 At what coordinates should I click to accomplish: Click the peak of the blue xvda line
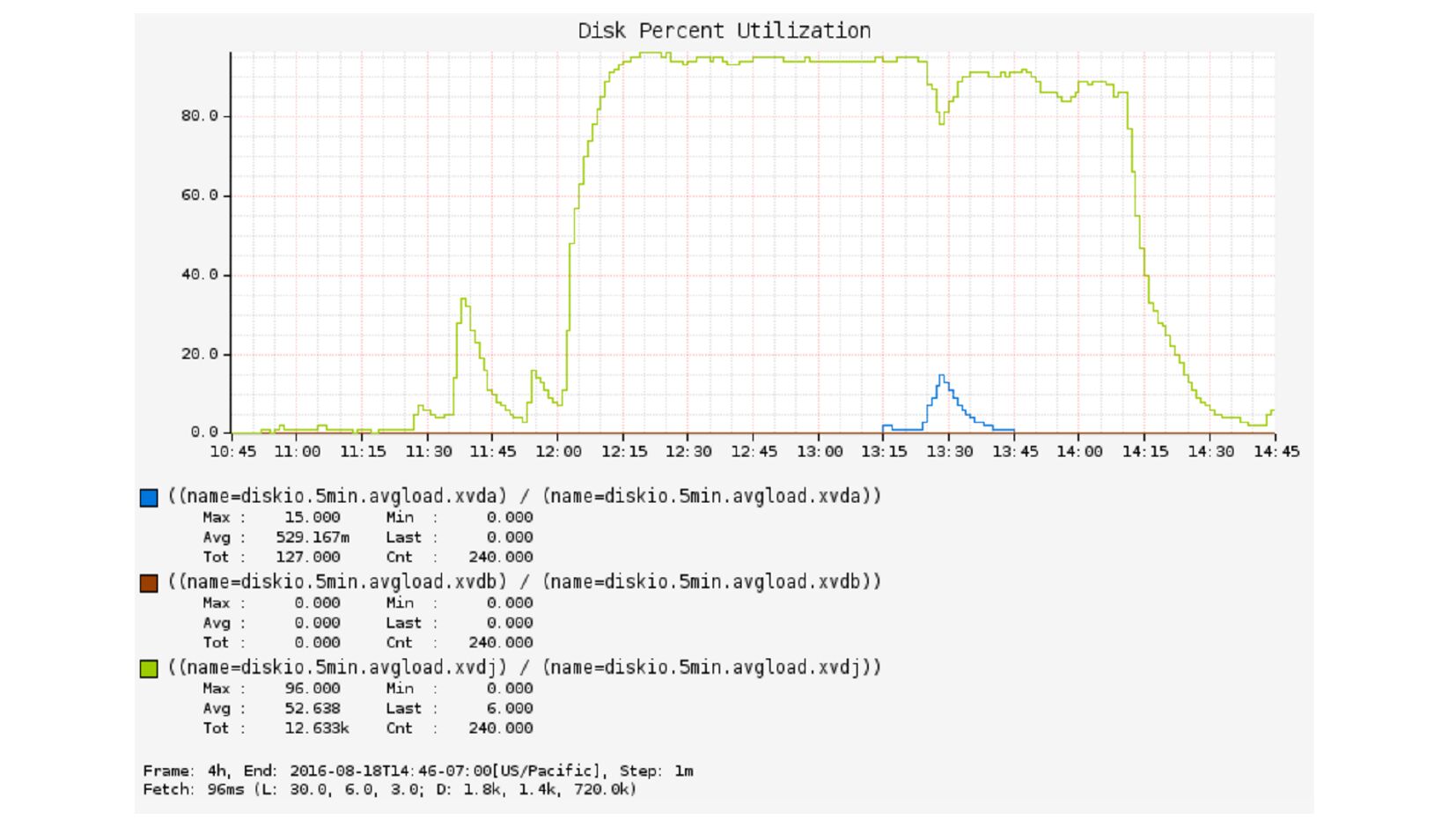pos(941,376)
